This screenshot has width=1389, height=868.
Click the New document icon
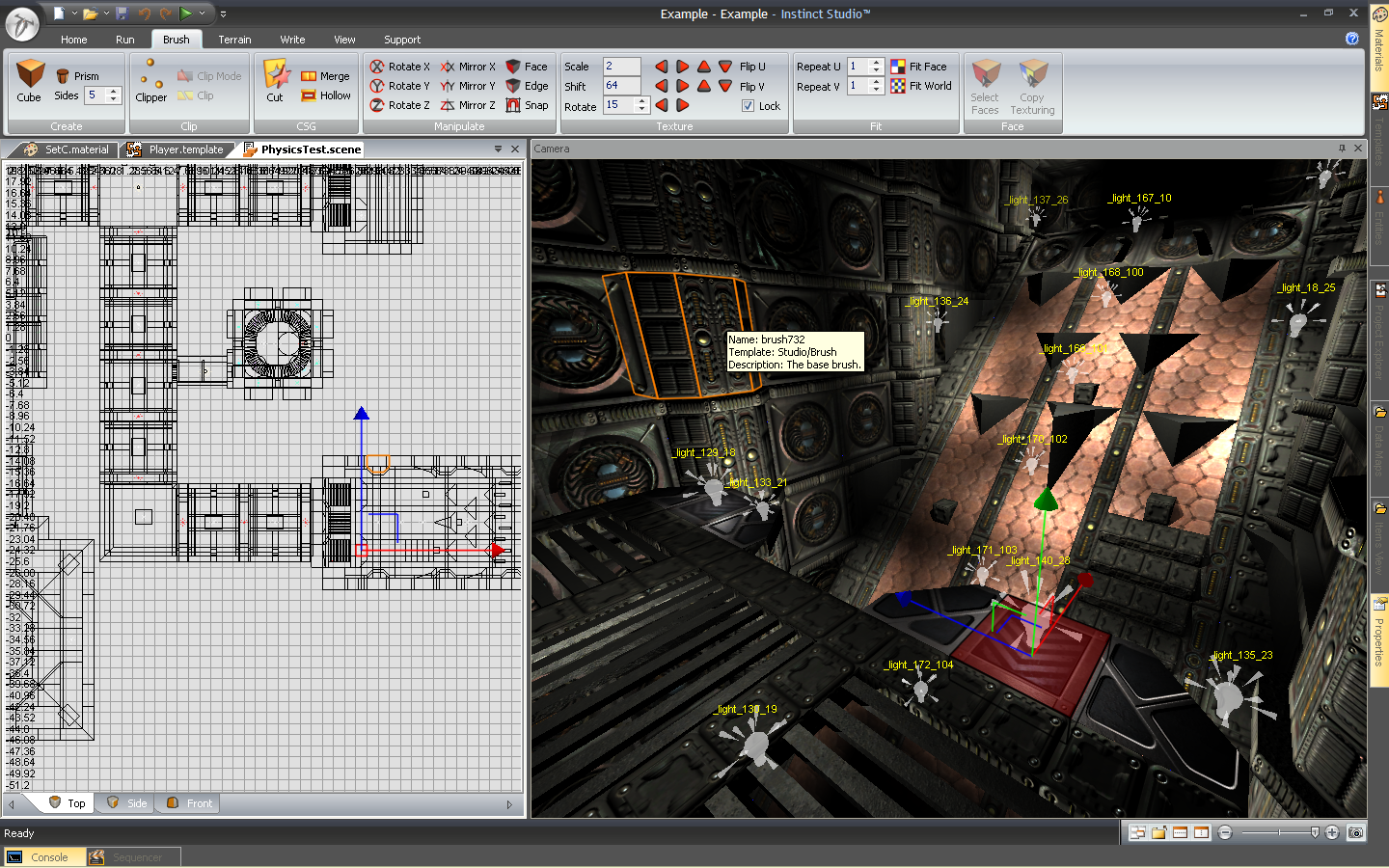tap(59, 14)
